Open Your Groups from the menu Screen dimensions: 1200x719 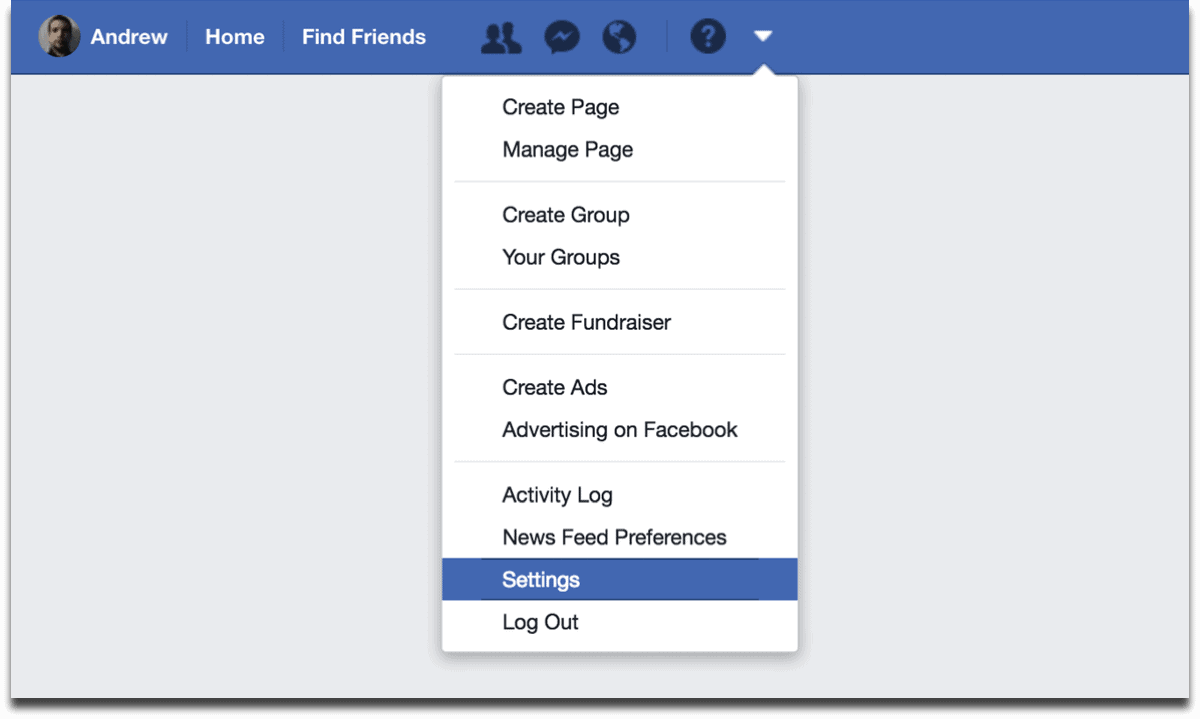click(x=560, y=257)
